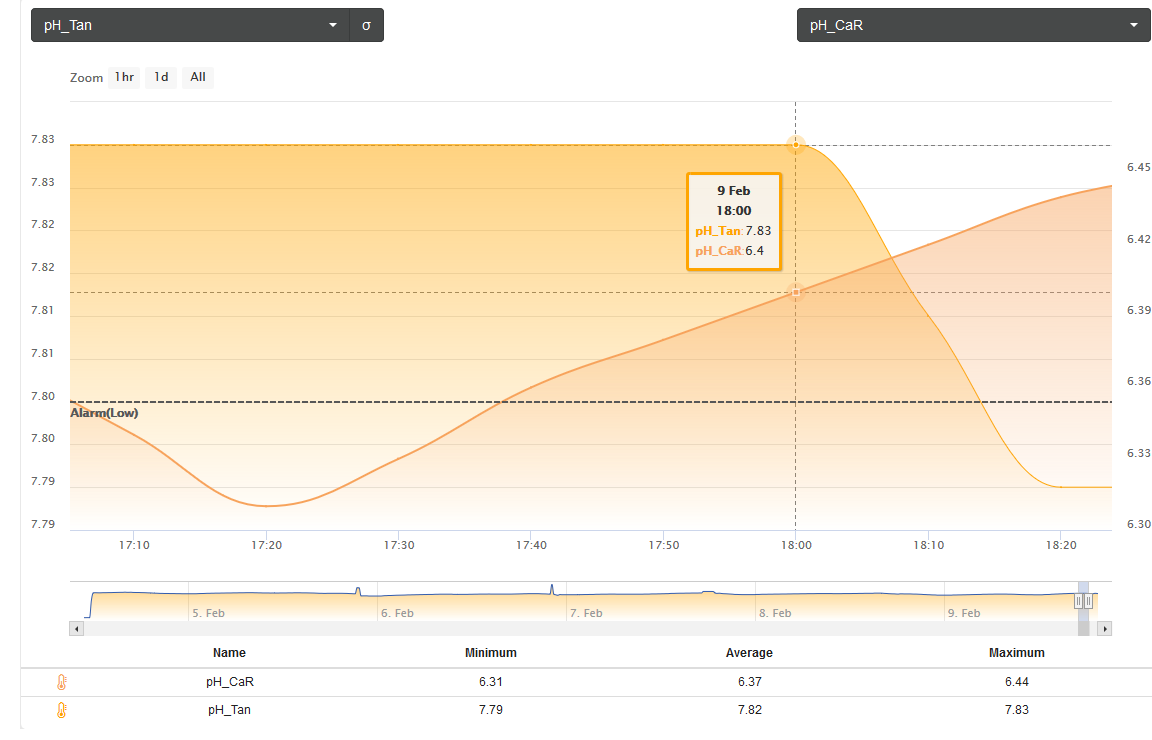This screenshot has height=740, width=1152.
Task: Click pH_CaR average value 6.37
Action: pyautogui.click(x=749, y=682)
